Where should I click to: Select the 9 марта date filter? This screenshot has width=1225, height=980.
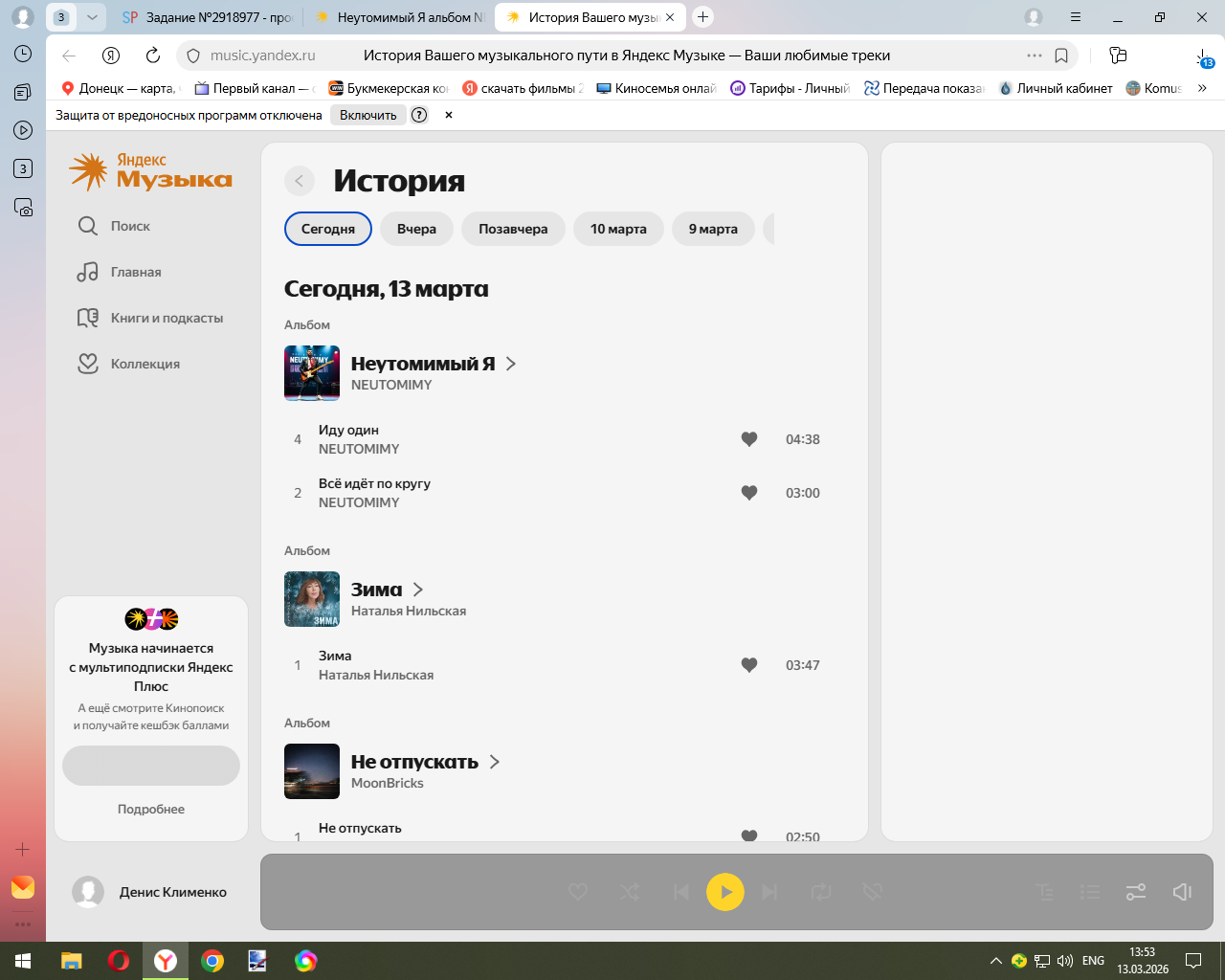coord(713,229)
